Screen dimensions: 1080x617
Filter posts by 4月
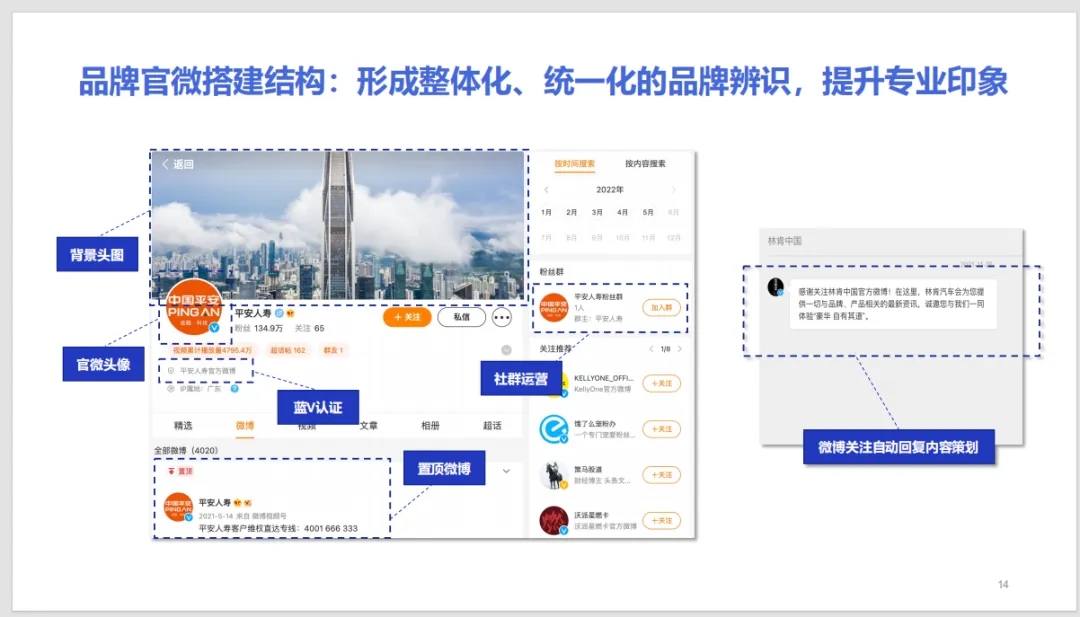[623, 213]
